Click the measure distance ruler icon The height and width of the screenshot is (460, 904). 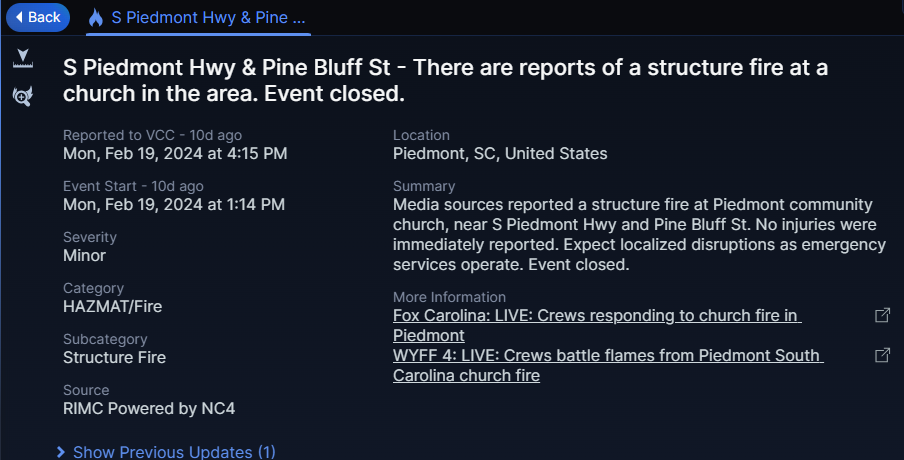click(21, 61)
